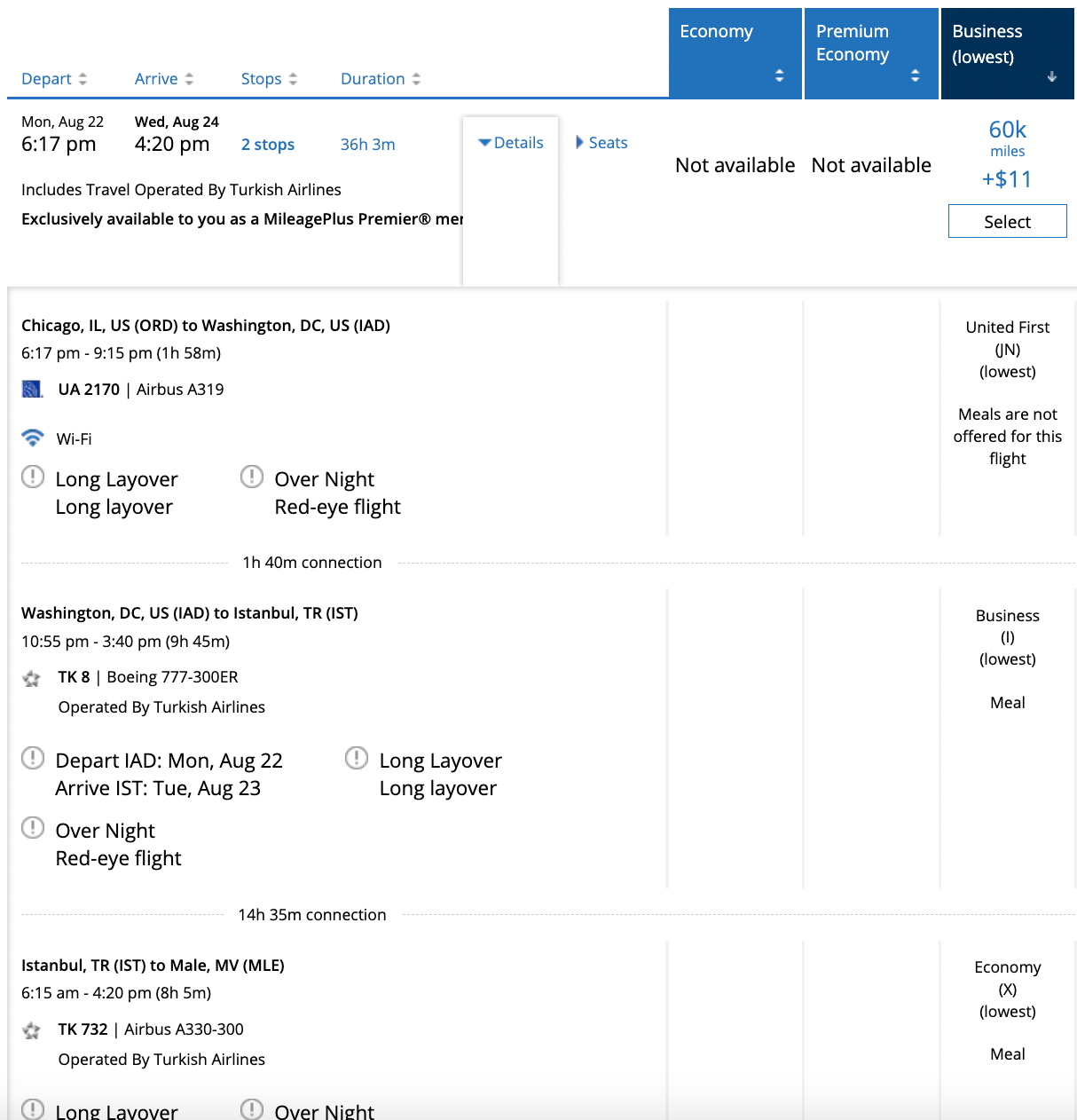Click the Select button for Business fare
Screen dimensions: 1077x1120
click(x=1007, y=221)
